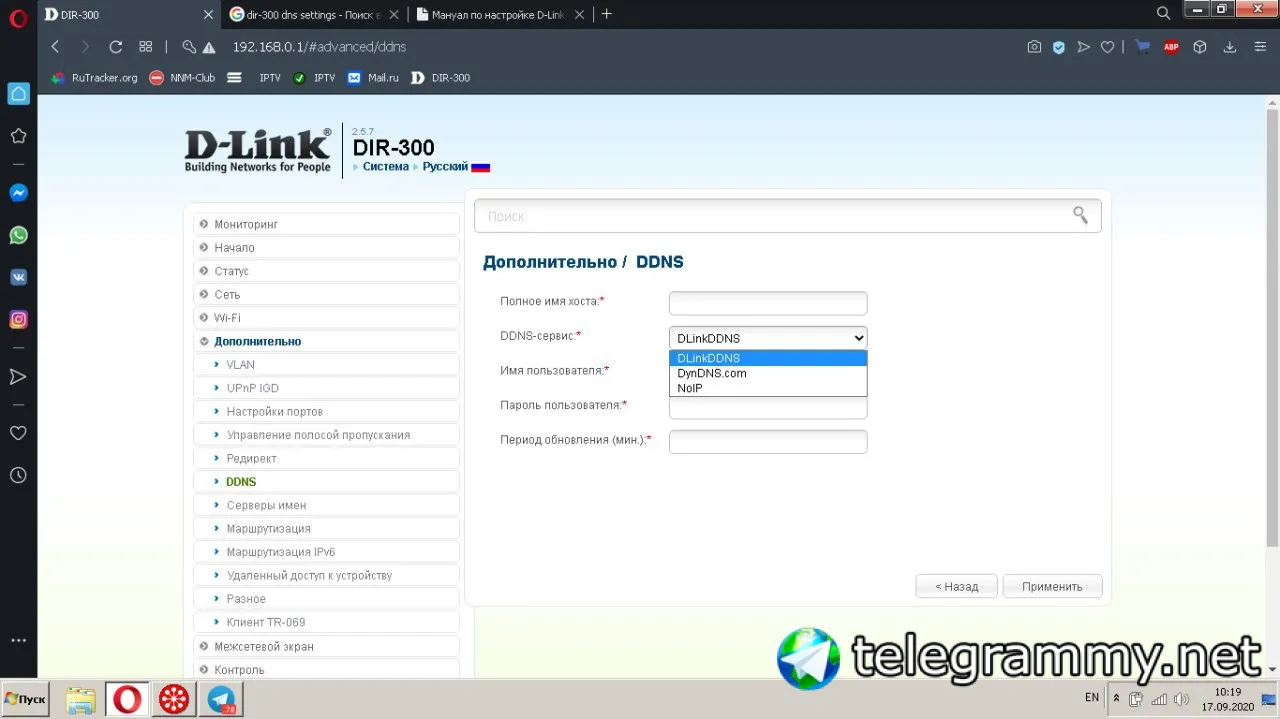The width and height of the screenshot is (1280, 719).
Task: Expand Wi-Fi menu section
Action: [326, 317]
